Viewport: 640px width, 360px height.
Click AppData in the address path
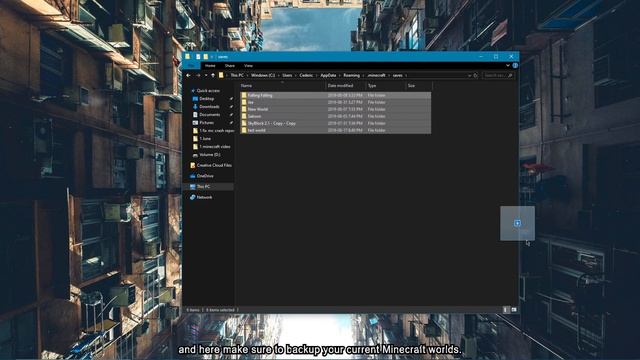pyautogui.click(x=328, y=76)
